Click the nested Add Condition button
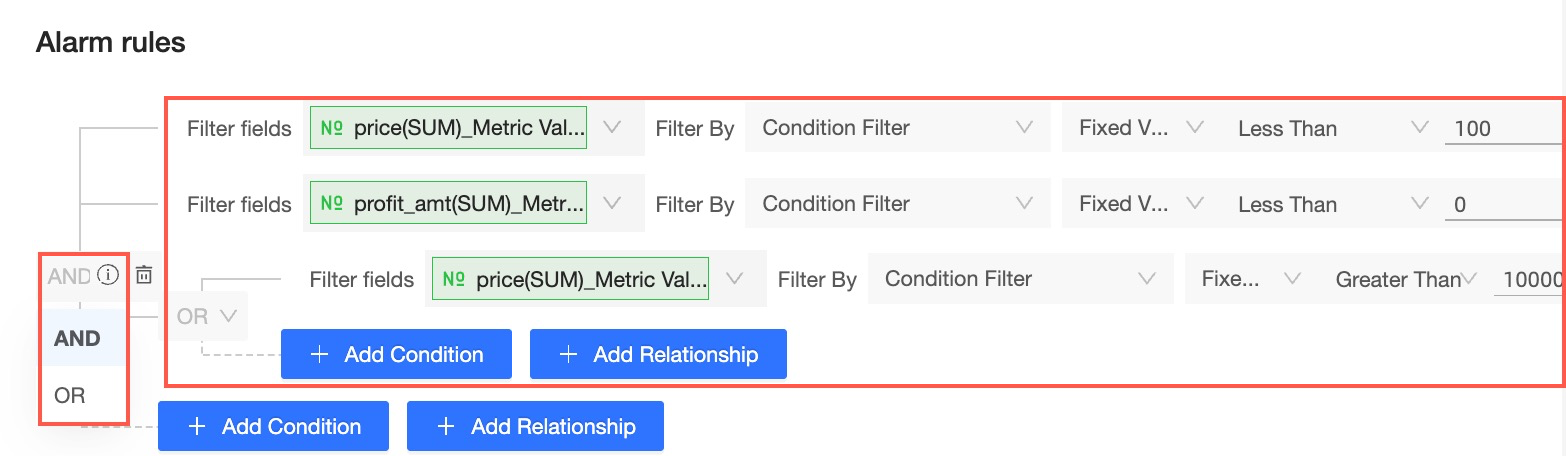Viewport: 1566px width, 456px height. coord(396,355)
